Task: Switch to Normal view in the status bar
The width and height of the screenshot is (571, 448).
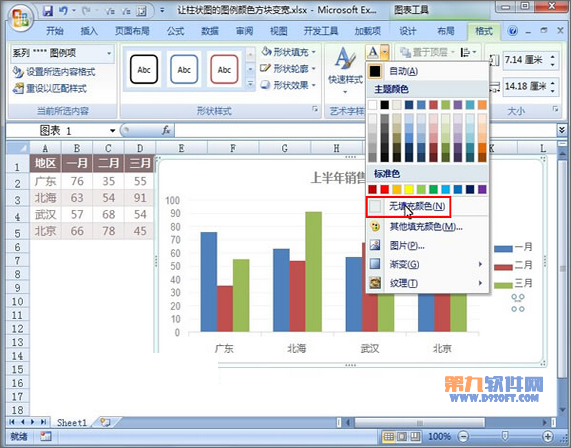Action: 389,436
